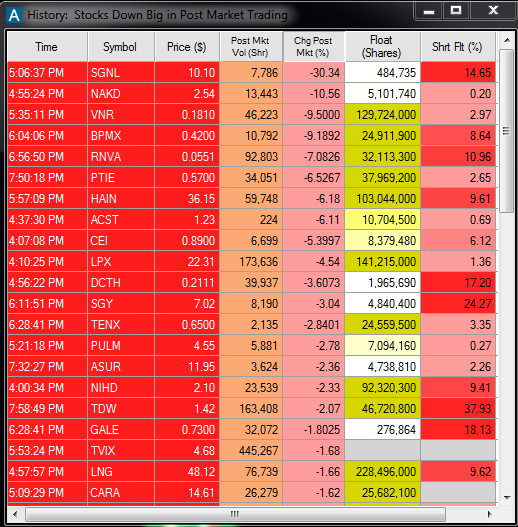This screenshot has height=527, width=518.
Task: Select the TDW symbol cell
Action: (121, 409)
